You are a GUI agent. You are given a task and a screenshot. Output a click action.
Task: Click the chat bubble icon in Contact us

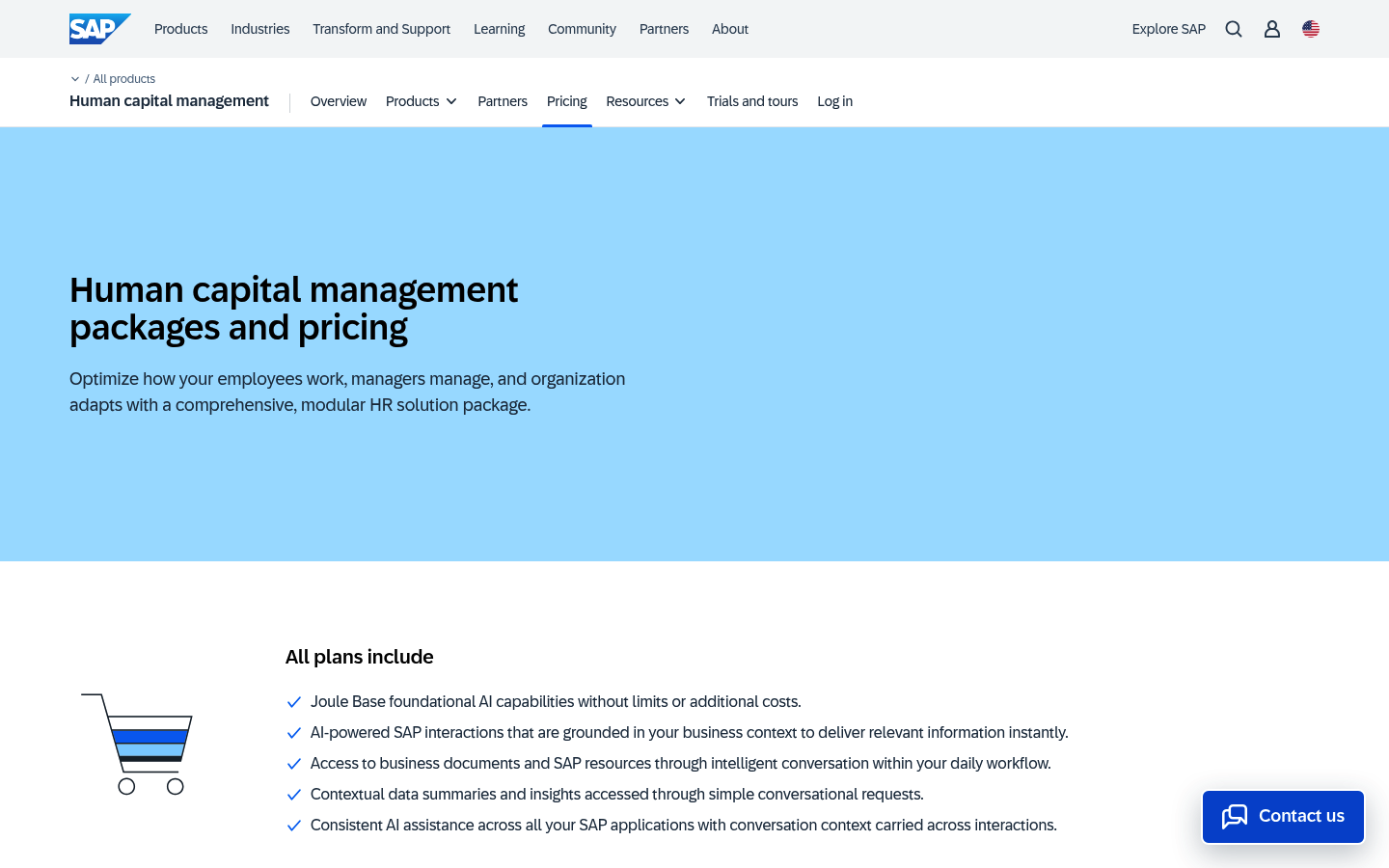point(1235,817)
